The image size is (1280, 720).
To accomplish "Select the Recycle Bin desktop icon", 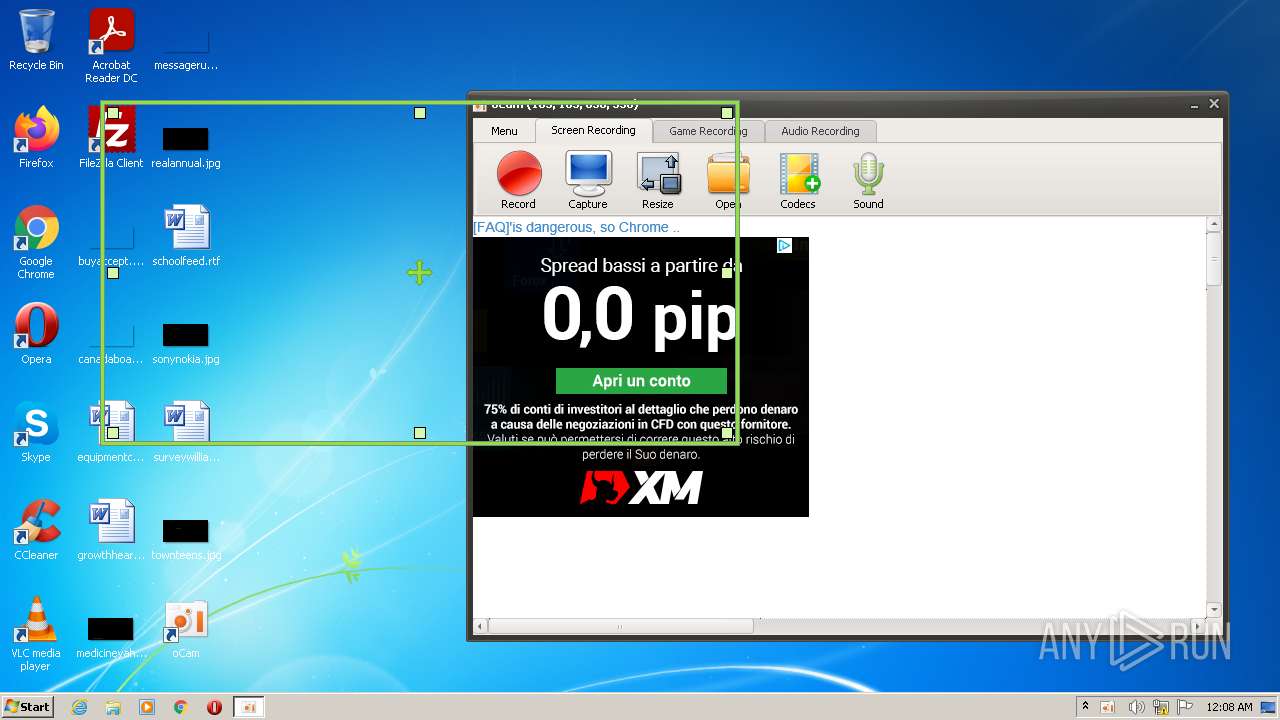I will click(x=36, y=40).
